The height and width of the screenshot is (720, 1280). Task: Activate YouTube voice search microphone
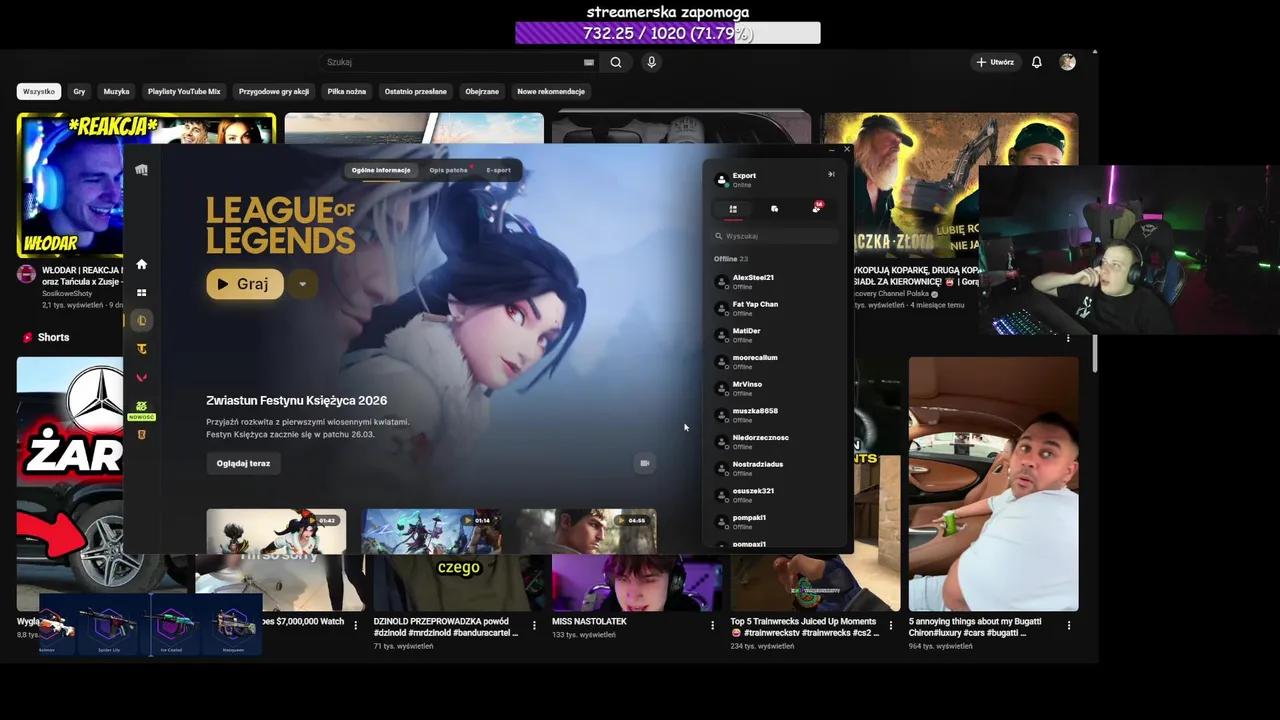[x=651, y=62]
